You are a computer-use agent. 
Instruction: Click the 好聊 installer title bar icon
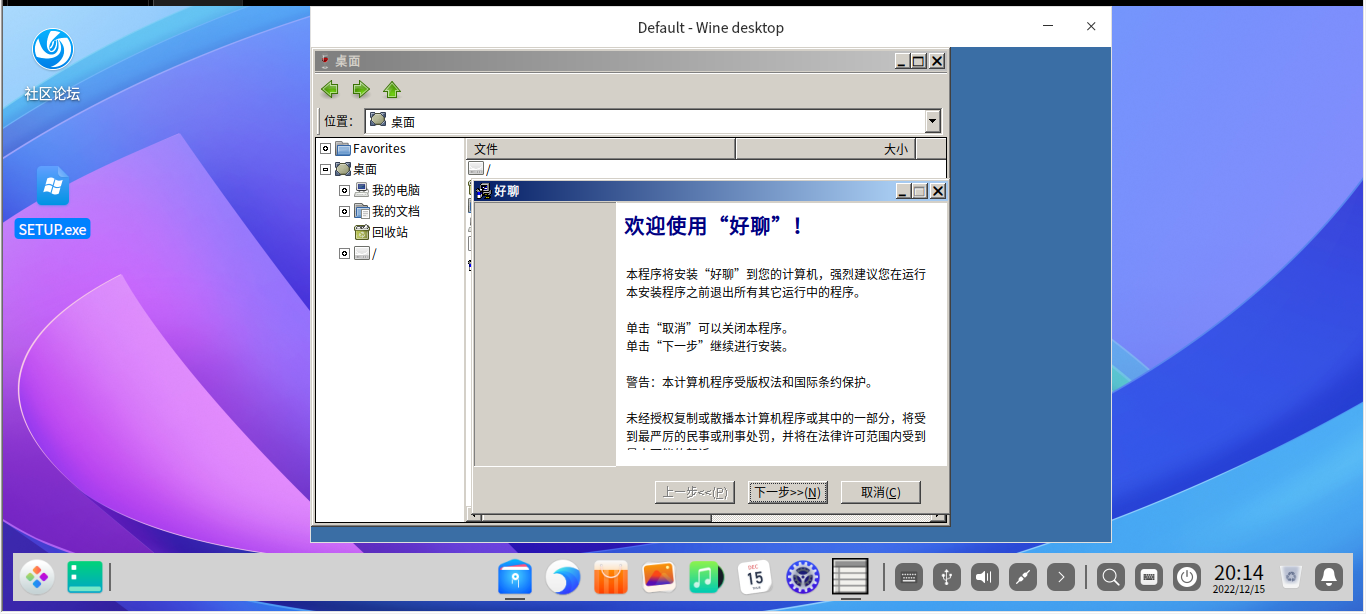click(483, 191)
